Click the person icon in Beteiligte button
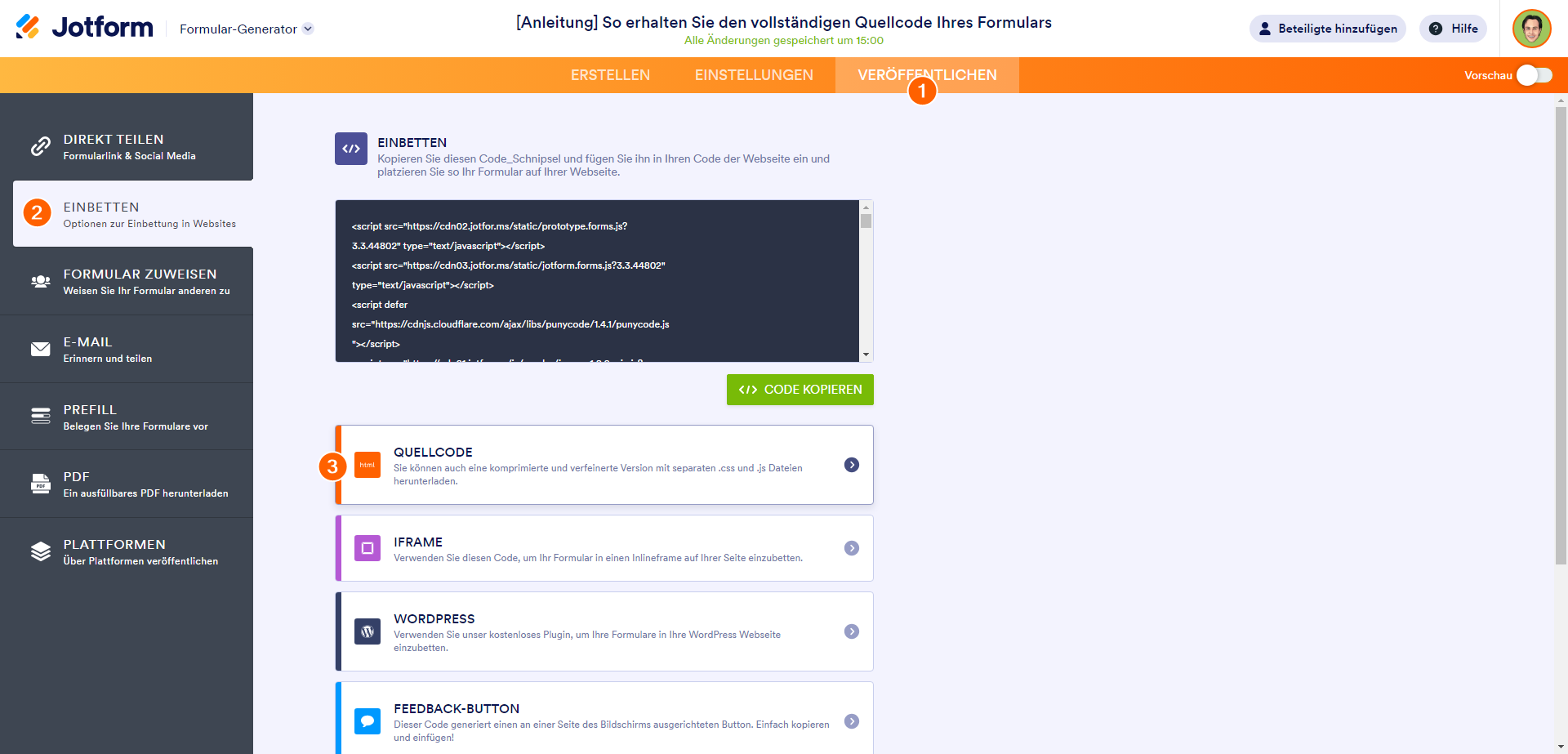Screen dimensions: 1568x754 1265,29
